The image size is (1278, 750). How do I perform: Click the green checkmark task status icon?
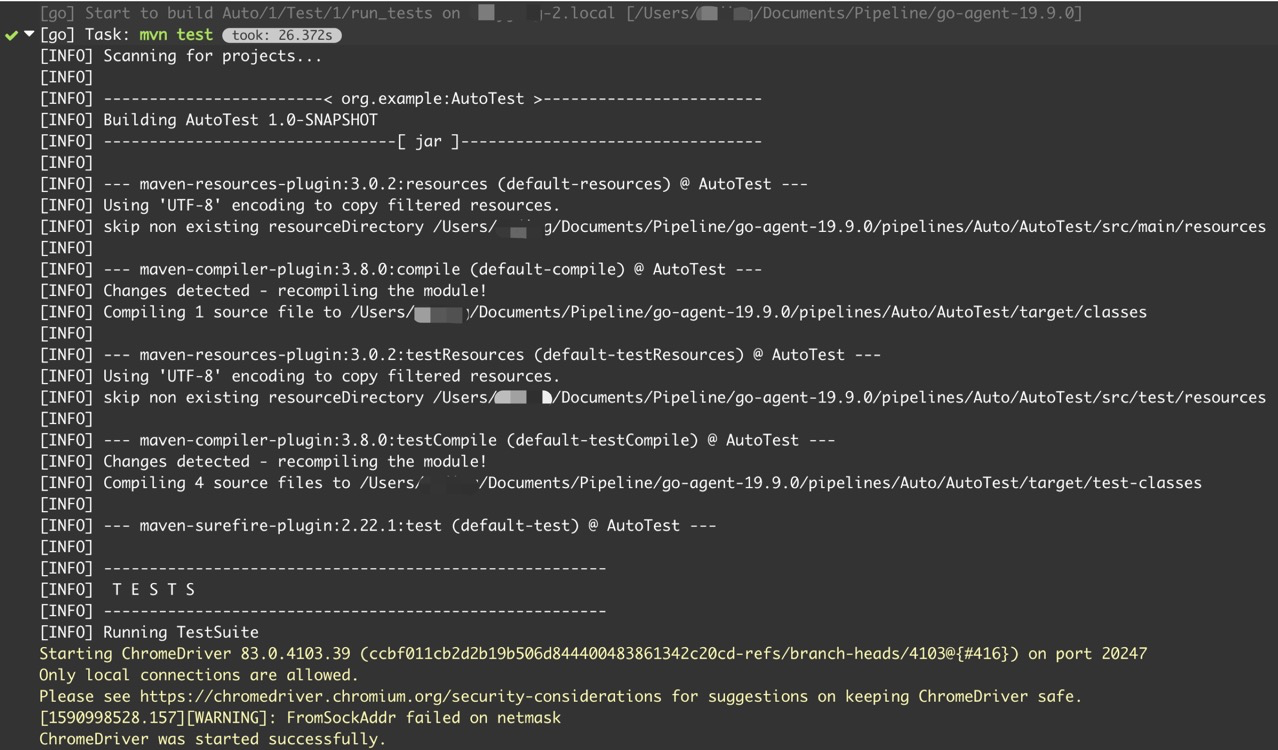pos(11,35)
